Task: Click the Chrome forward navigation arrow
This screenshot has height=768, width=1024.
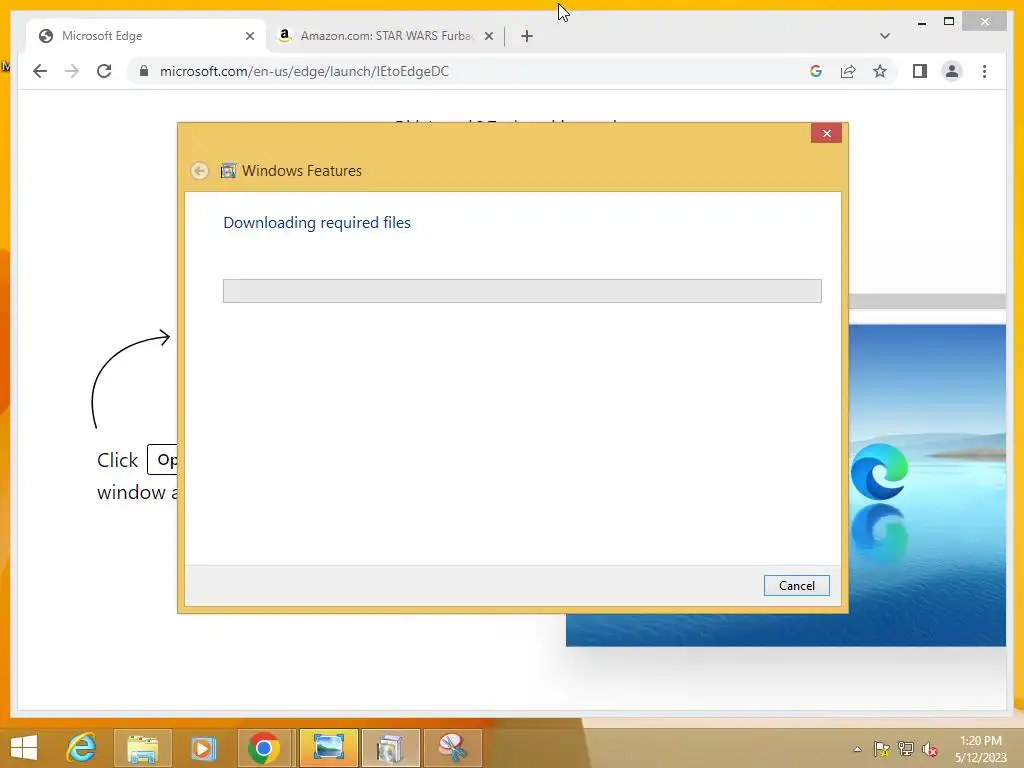Action: (x=72, y=71)
